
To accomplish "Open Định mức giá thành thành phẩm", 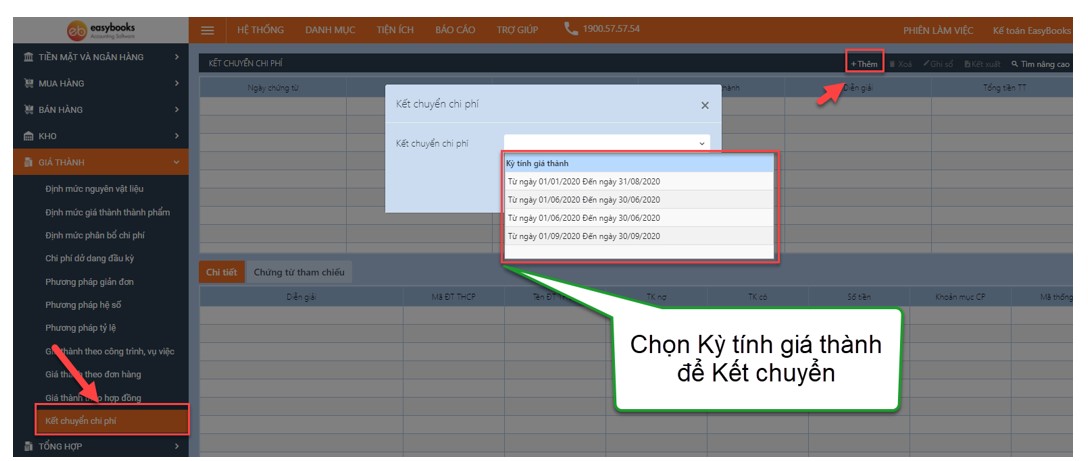I will 108,212.
